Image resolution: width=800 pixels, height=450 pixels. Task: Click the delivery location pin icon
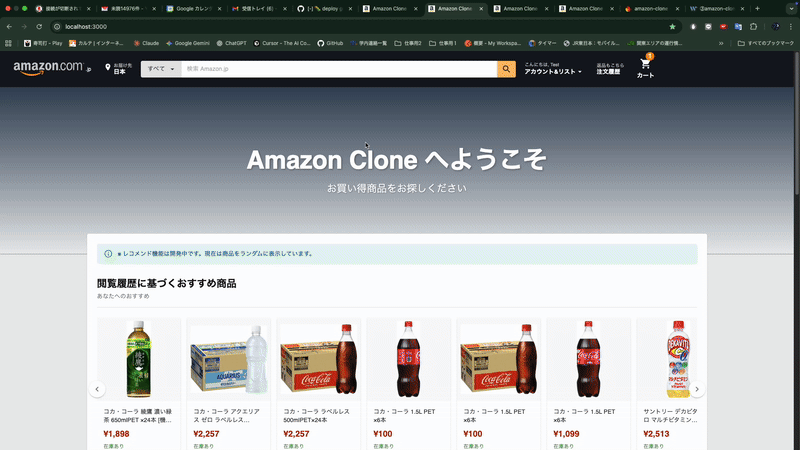pyautogui.click(x=108, y=67)
